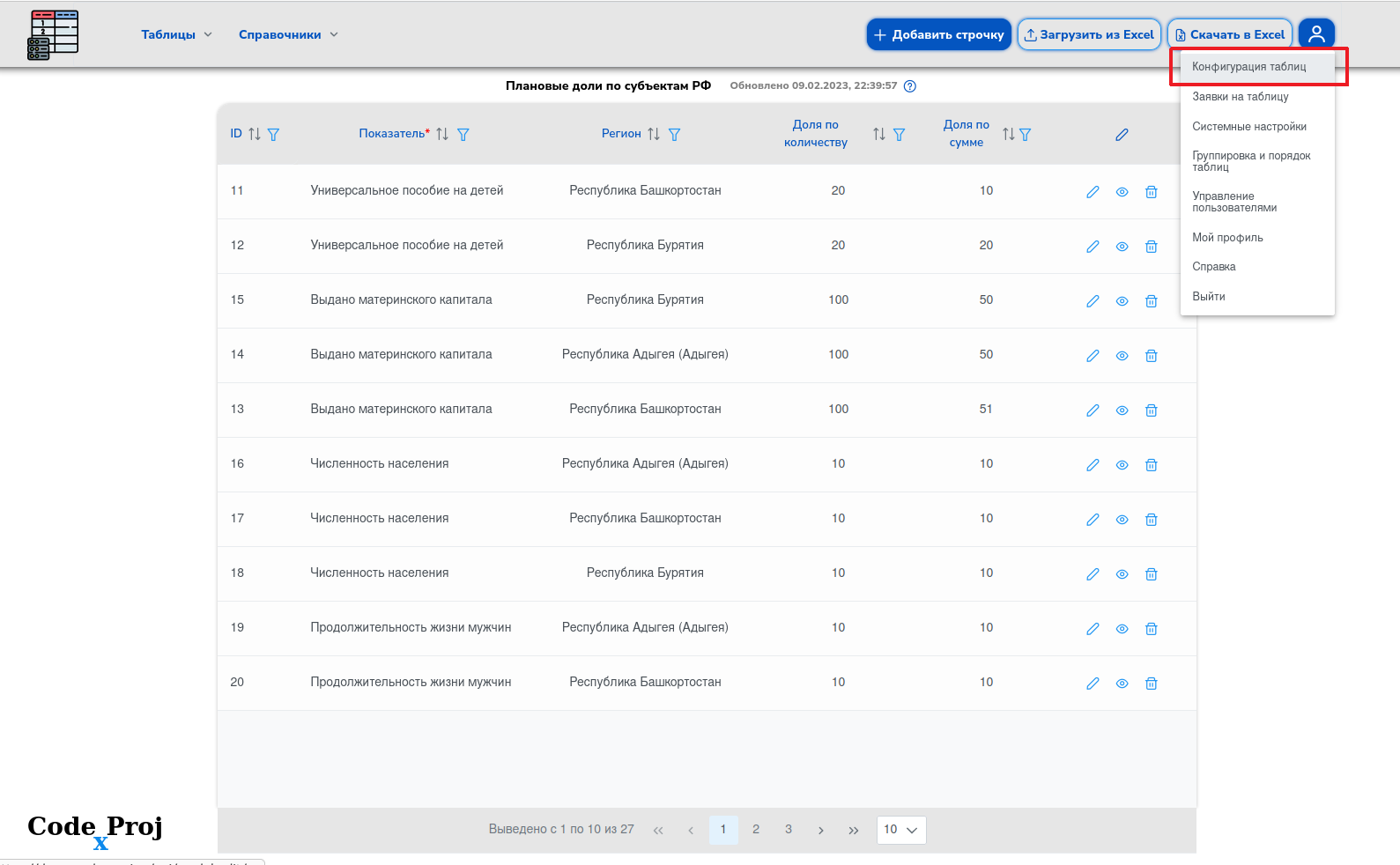
Task: Edit row with ID 12
Action: 1093,247
